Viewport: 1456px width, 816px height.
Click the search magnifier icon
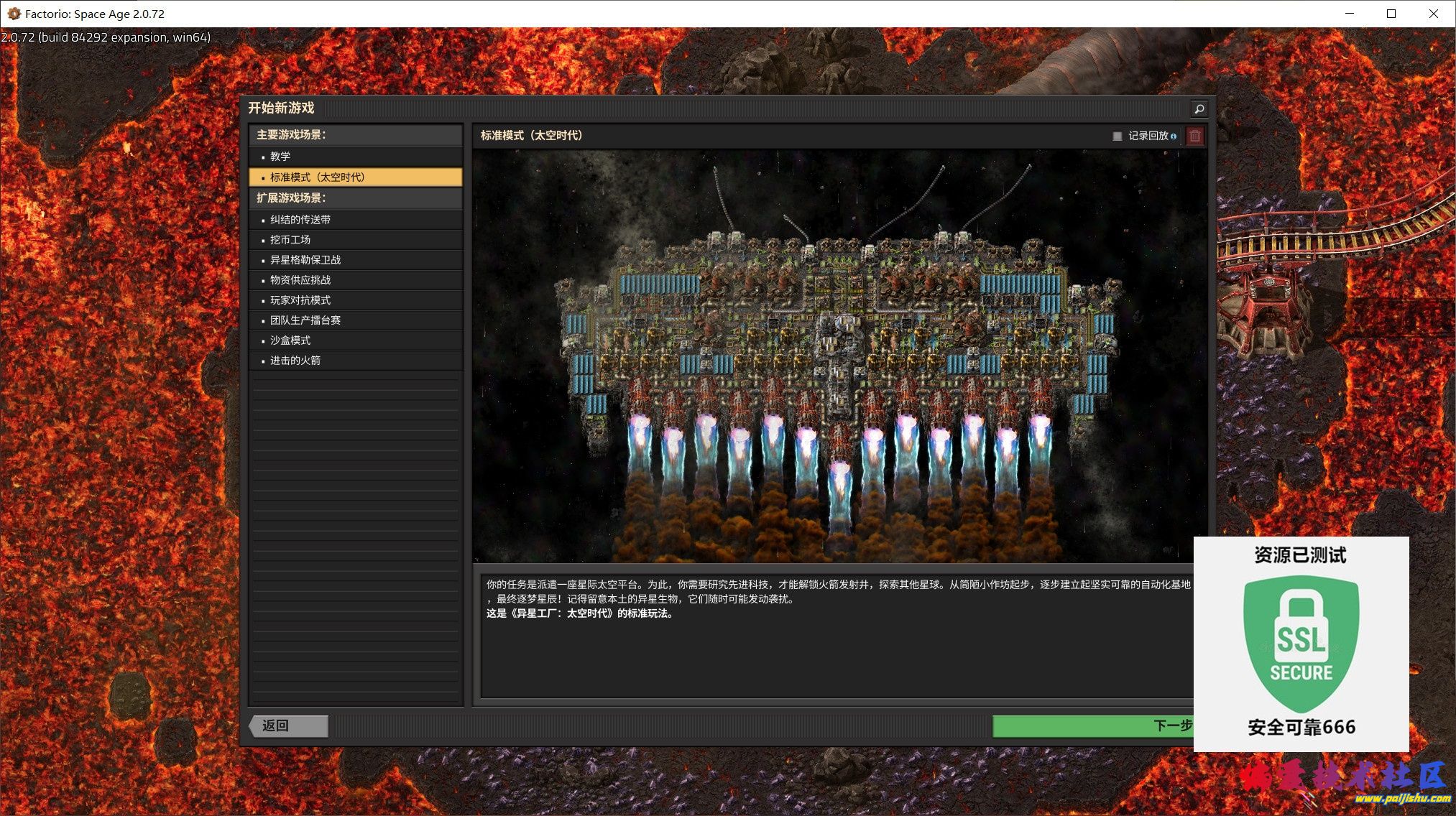pyautogui.click(x=1199, y=108)
